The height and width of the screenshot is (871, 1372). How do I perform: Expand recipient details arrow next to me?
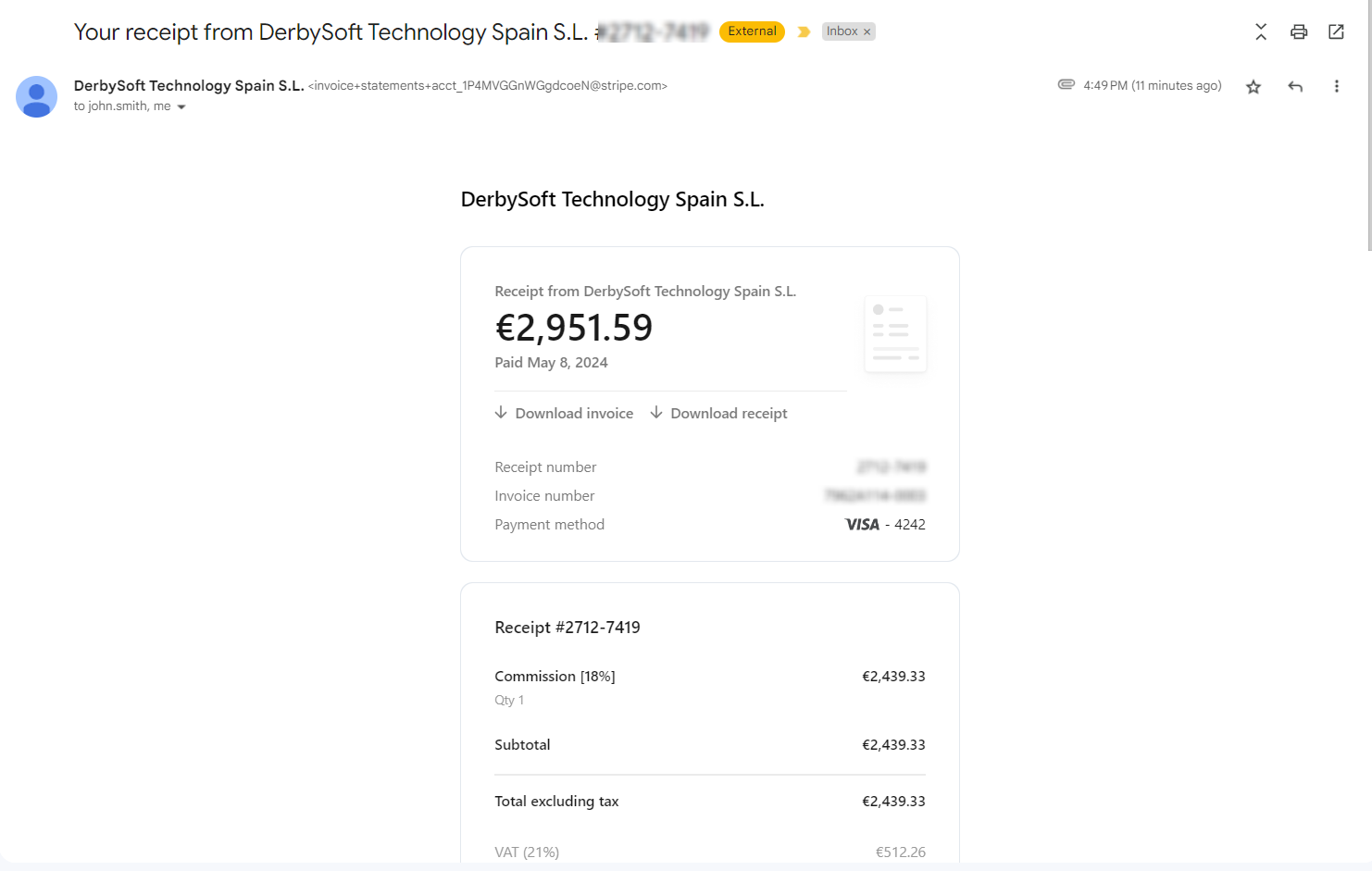pyautogui.click(x=181, y=107)
